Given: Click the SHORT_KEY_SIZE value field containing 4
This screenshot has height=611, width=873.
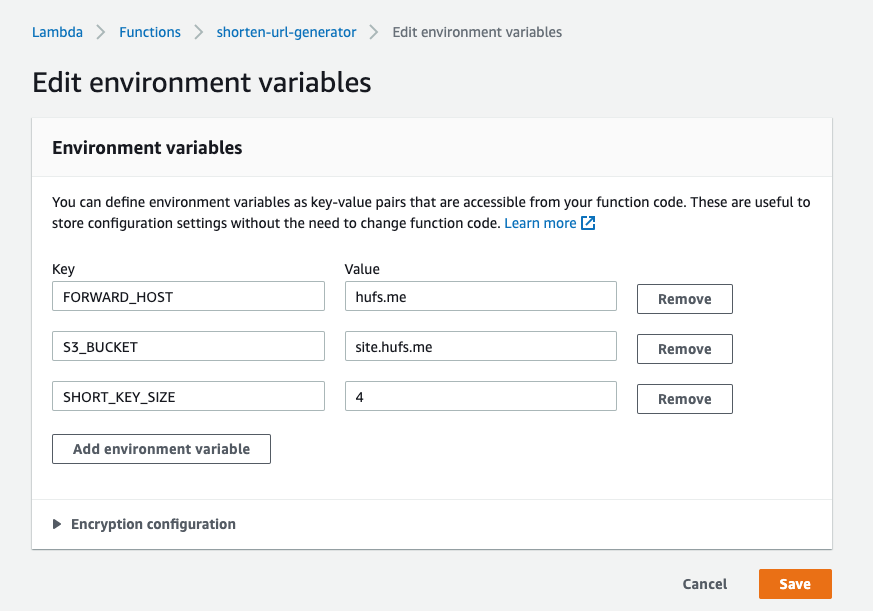Looking at the screenshot, I should tap(480, 397).
